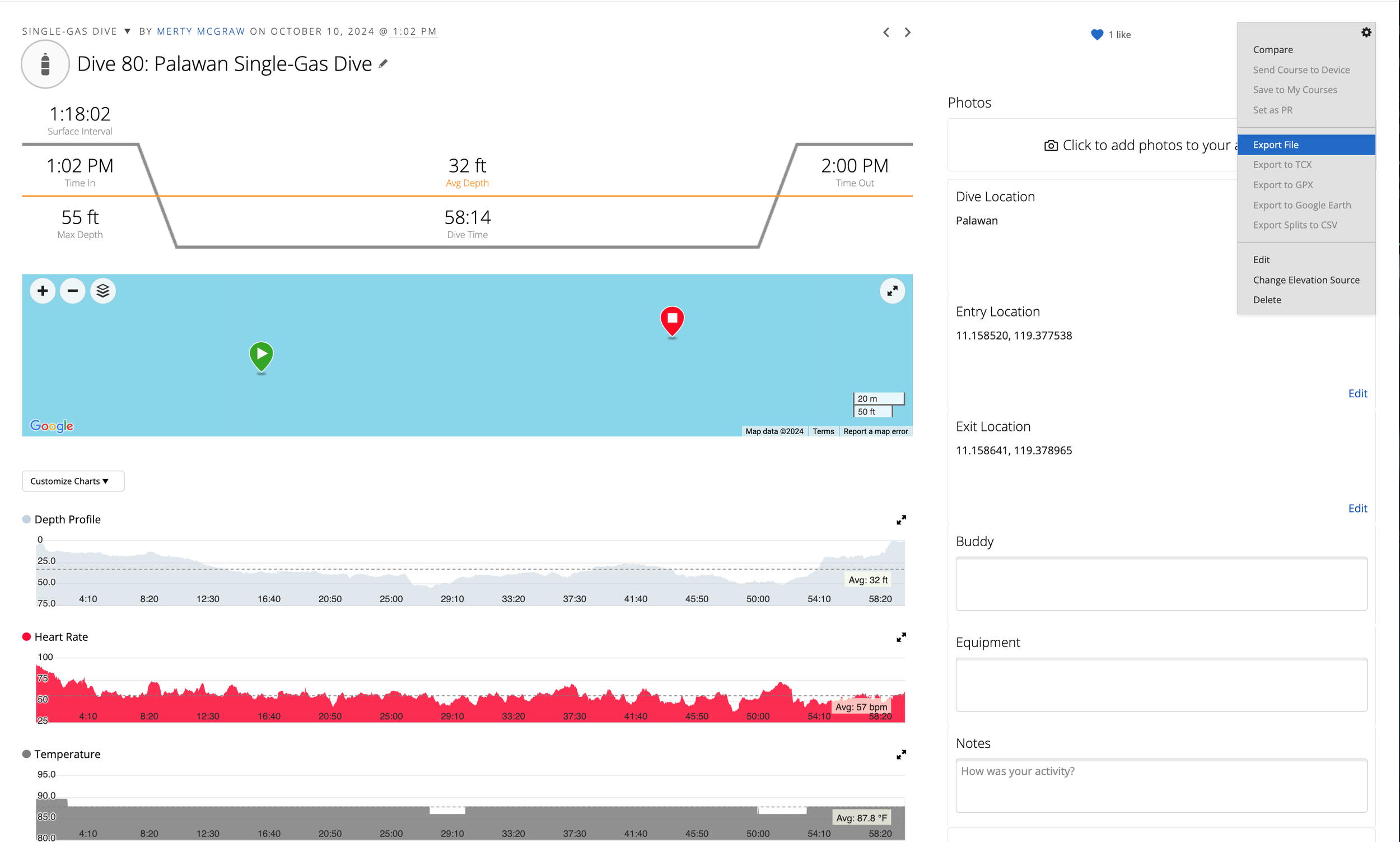Open Merty McGraw's profile link
1400x842 pixels.
[x=200, y=31]
